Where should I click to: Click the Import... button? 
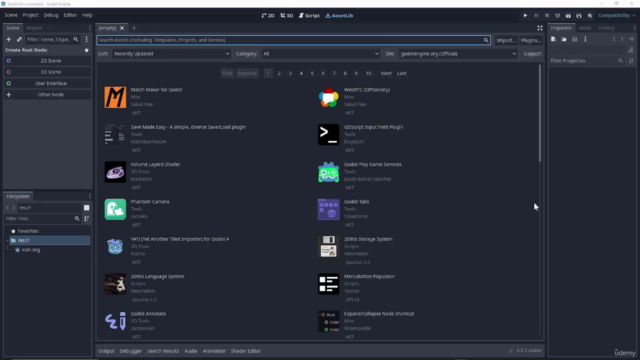[x=506, y=40]
